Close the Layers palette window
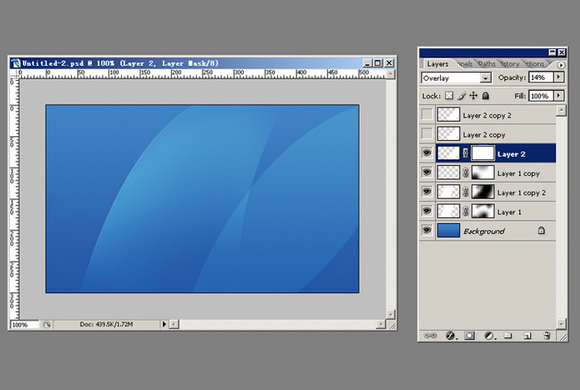 tap(562, 53)
